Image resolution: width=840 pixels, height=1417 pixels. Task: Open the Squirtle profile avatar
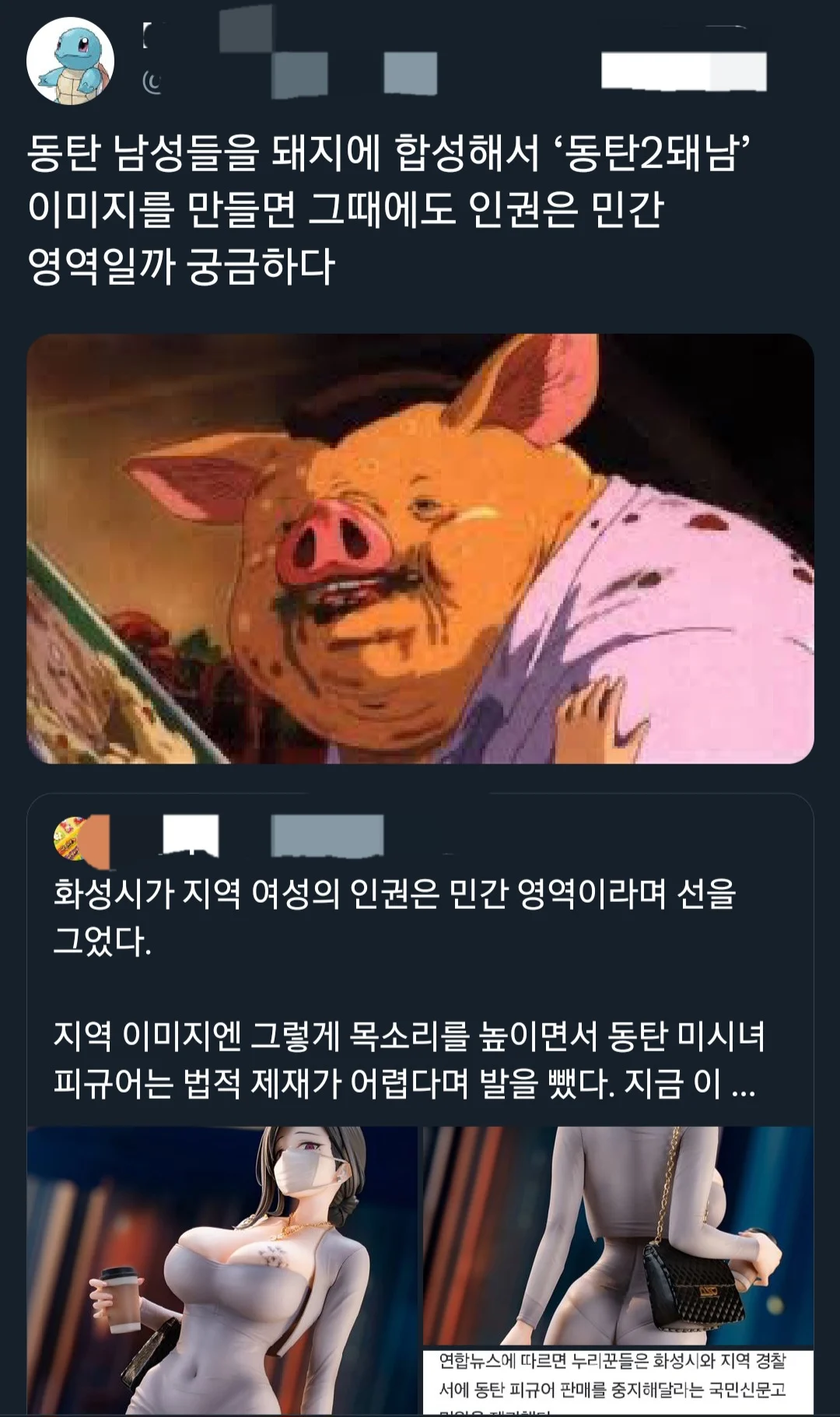click(x=71, y=61)
